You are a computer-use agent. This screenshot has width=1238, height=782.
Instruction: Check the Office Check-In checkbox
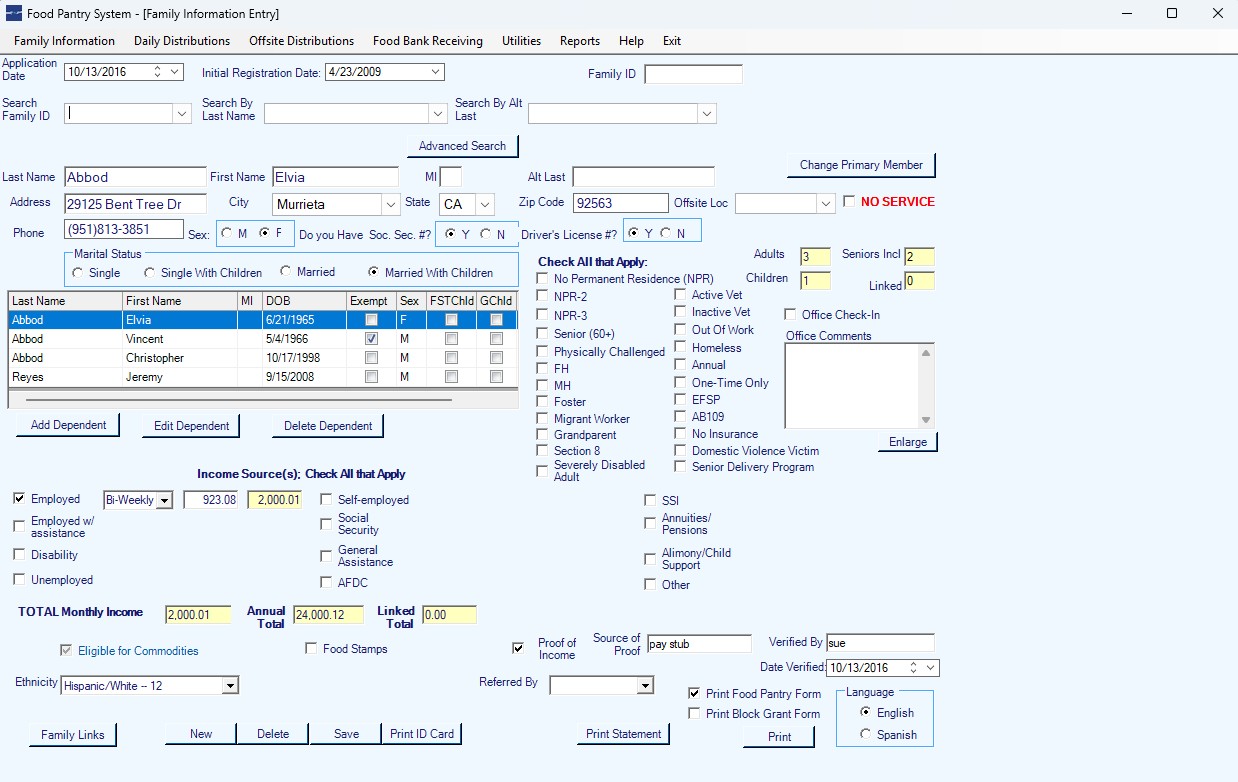tap(791, 315)
